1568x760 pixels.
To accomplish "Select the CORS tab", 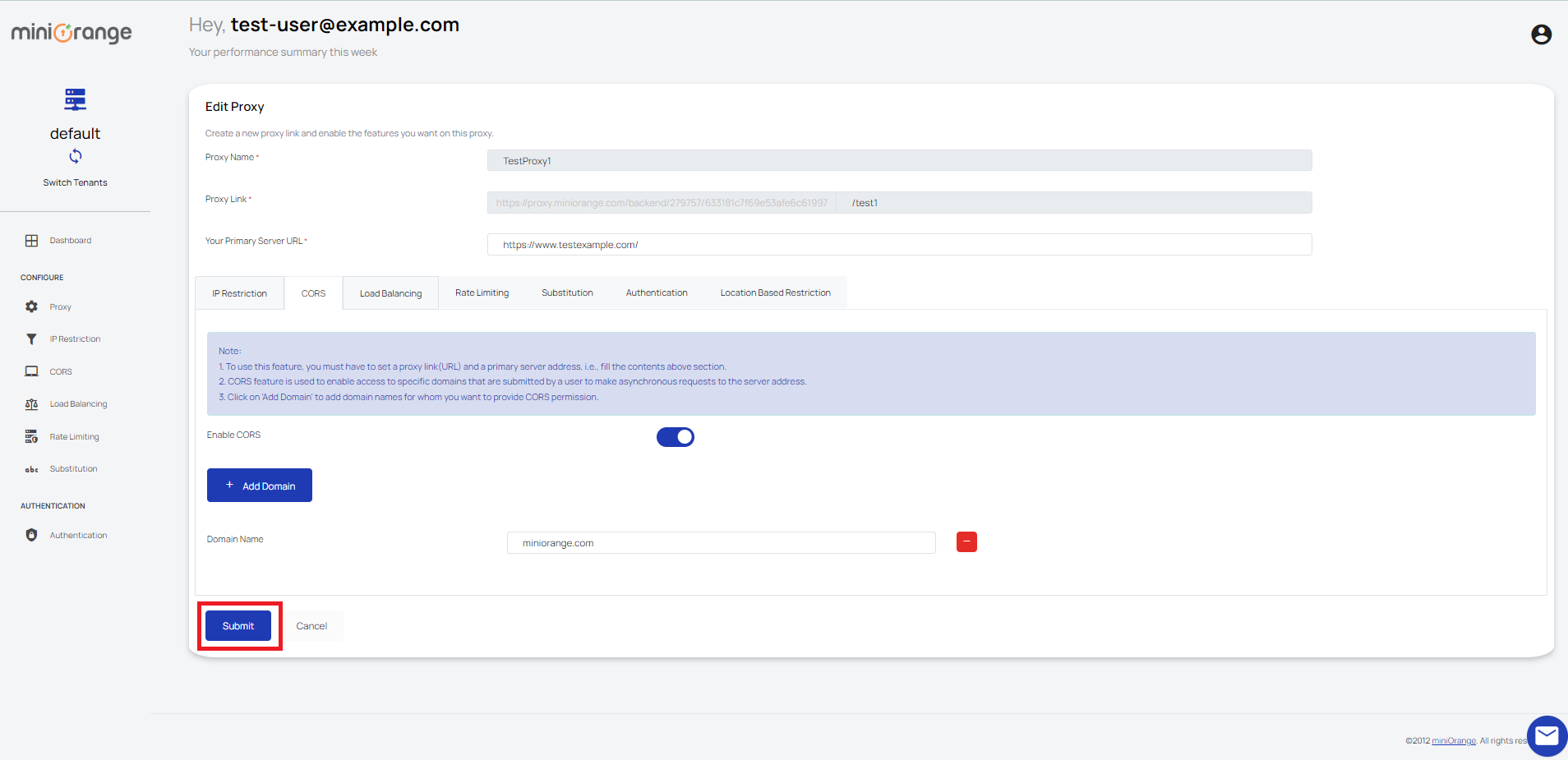I will (x=313, y=293).
